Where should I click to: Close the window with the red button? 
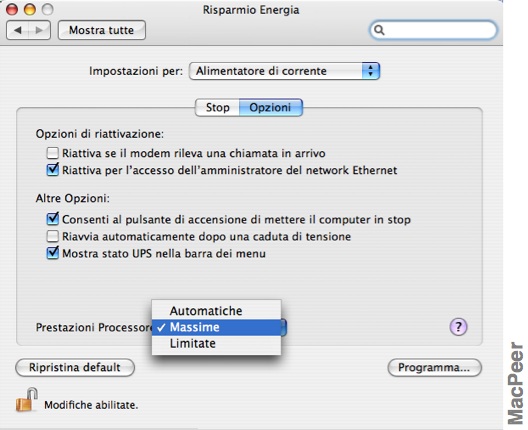click(12, 9)
